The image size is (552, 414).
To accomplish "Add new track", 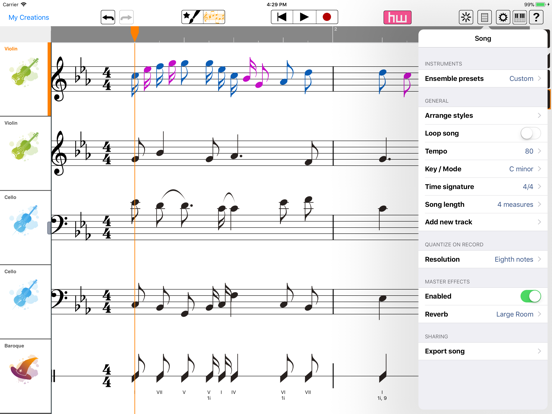I will coord(483,222).
